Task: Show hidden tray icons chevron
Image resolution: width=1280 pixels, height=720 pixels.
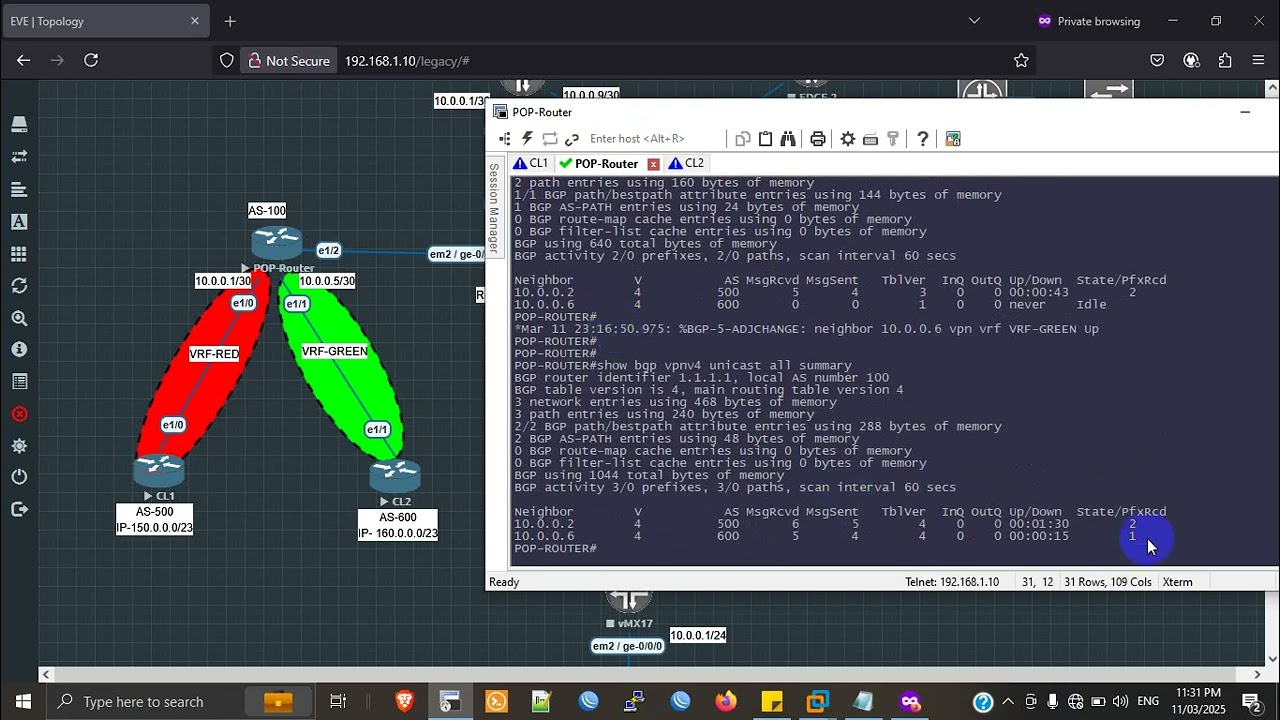Action: tap(1007, 702)
